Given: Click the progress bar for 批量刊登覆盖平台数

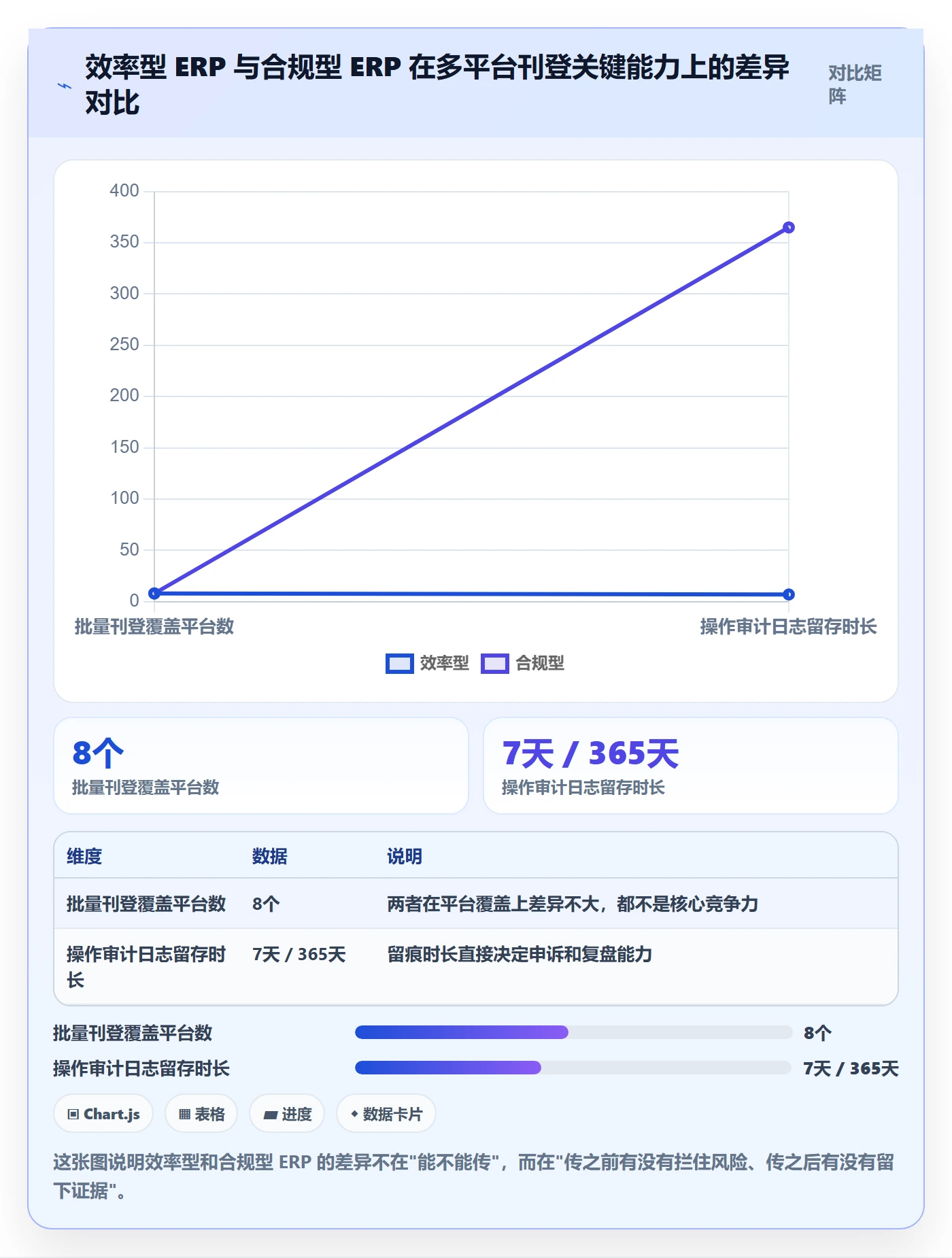Looking at the screenshot, I should pyautogui.click(x=573, y=1032).
